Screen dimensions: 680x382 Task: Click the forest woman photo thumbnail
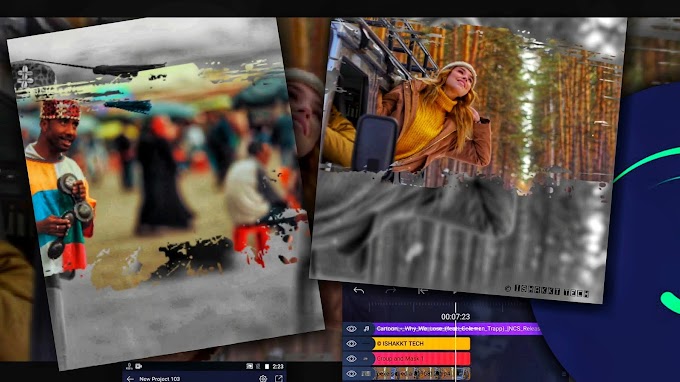tap(468, 160)
